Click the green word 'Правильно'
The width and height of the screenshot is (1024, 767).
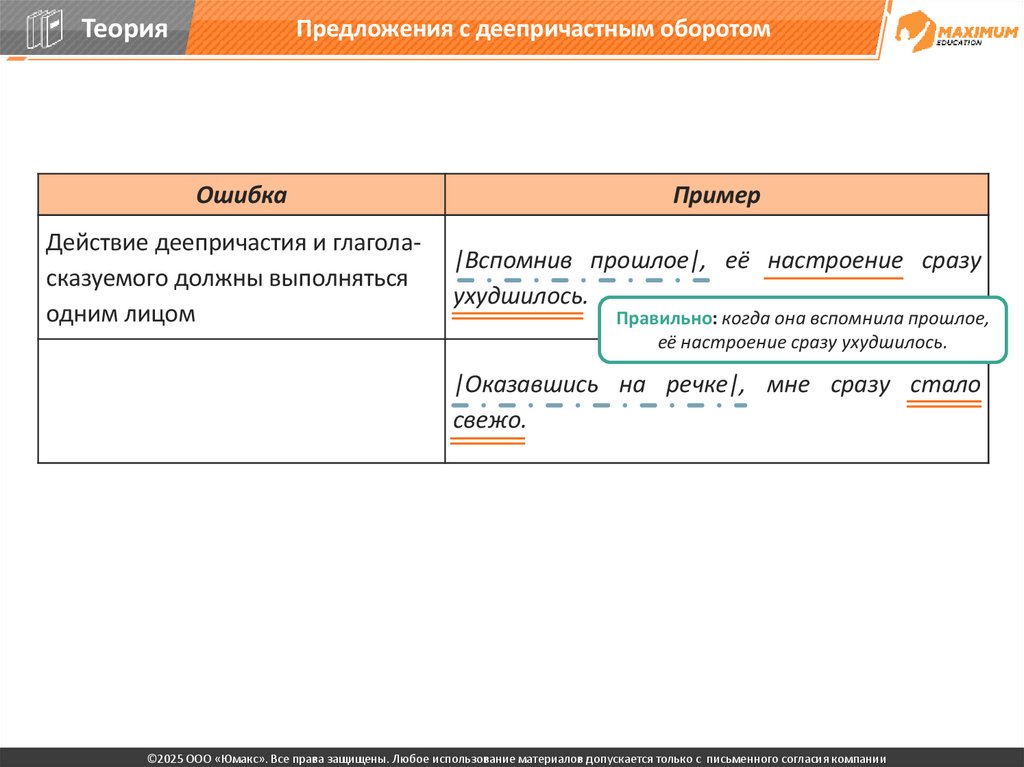664,318
